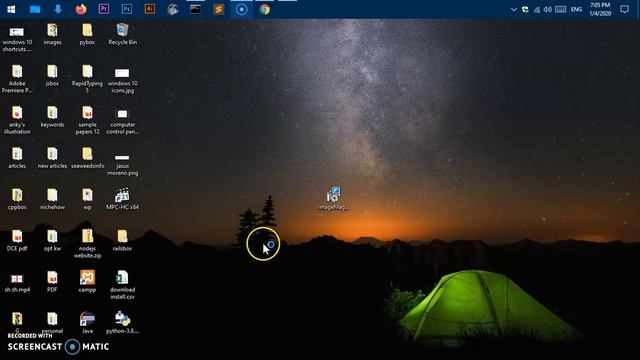Select the railsbox folder
Viewport: 640px width, 360px height.
coord(122,241)
